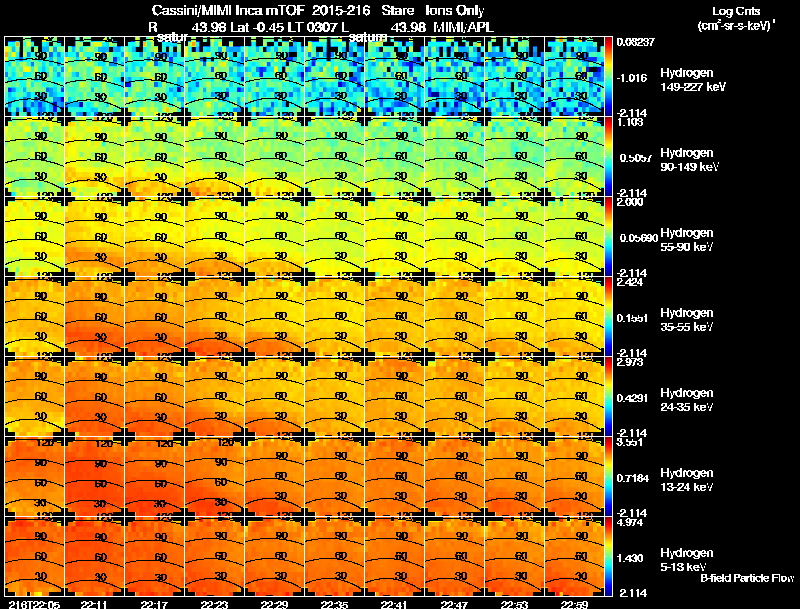The width and height of the screenshot is (800, 609).
Task: Click the '2.424' color scale maximum
Action: click(x=630, y=282)
